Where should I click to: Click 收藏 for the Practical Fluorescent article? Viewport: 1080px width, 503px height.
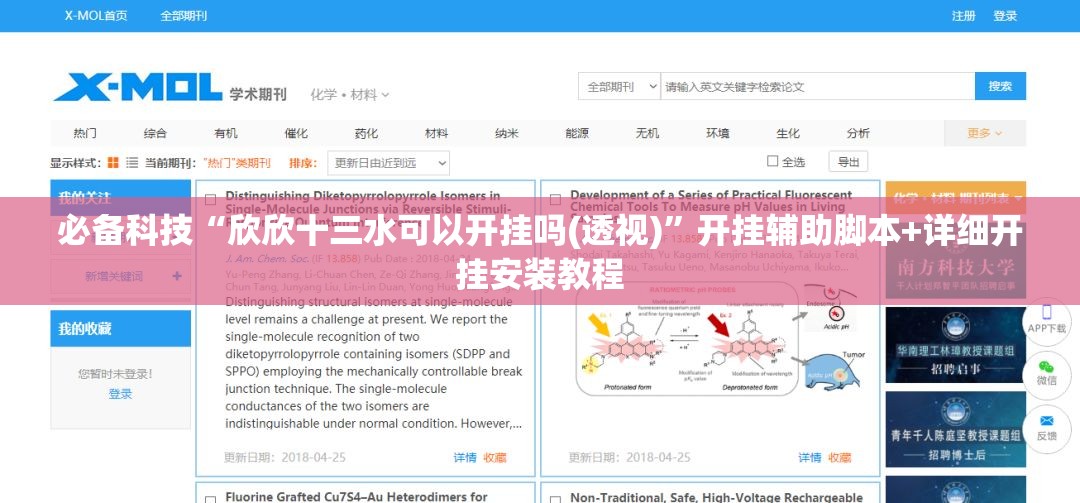click(x=840, y=457)
